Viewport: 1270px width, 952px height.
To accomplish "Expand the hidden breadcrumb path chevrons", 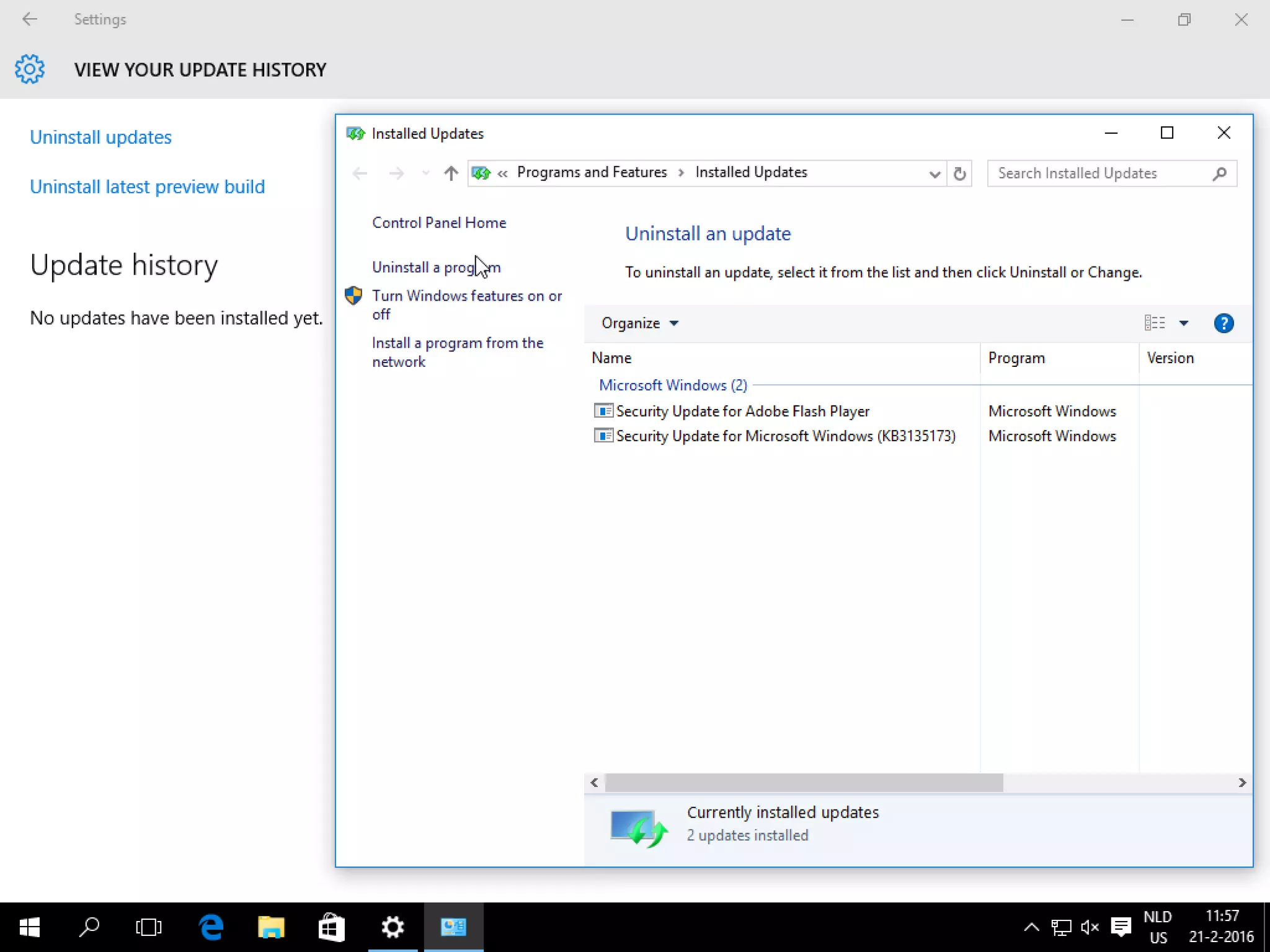I will [x=502, y=174].
